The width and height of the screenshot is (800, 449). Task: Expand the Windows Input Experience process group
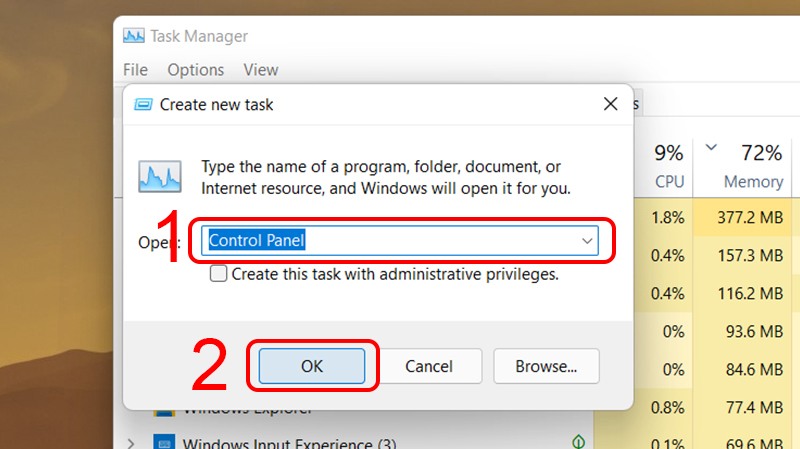tap(132, 442)
